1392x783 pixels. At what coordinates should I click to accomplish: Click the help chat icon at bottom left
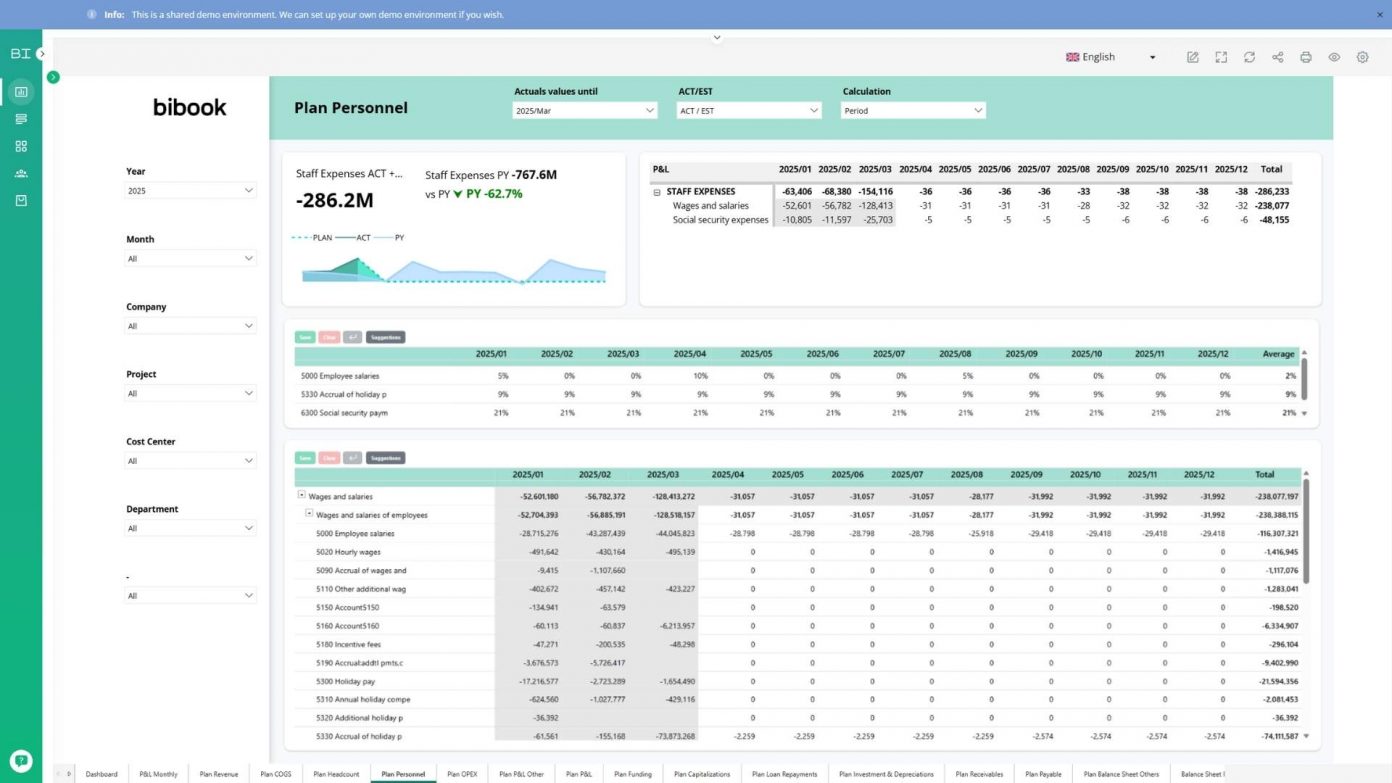[x=21, y=760]
